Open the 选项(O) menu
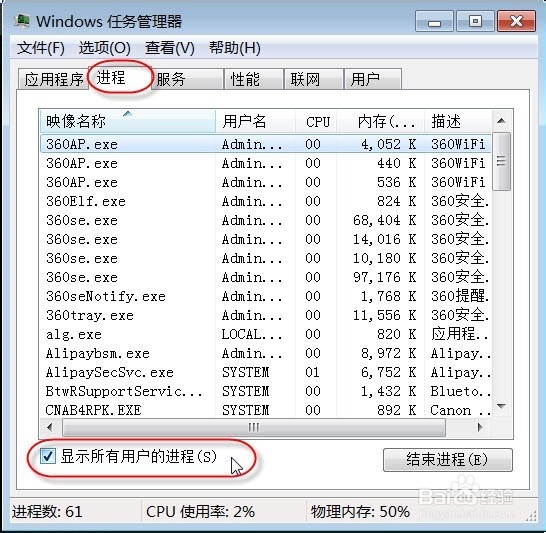 104,48
